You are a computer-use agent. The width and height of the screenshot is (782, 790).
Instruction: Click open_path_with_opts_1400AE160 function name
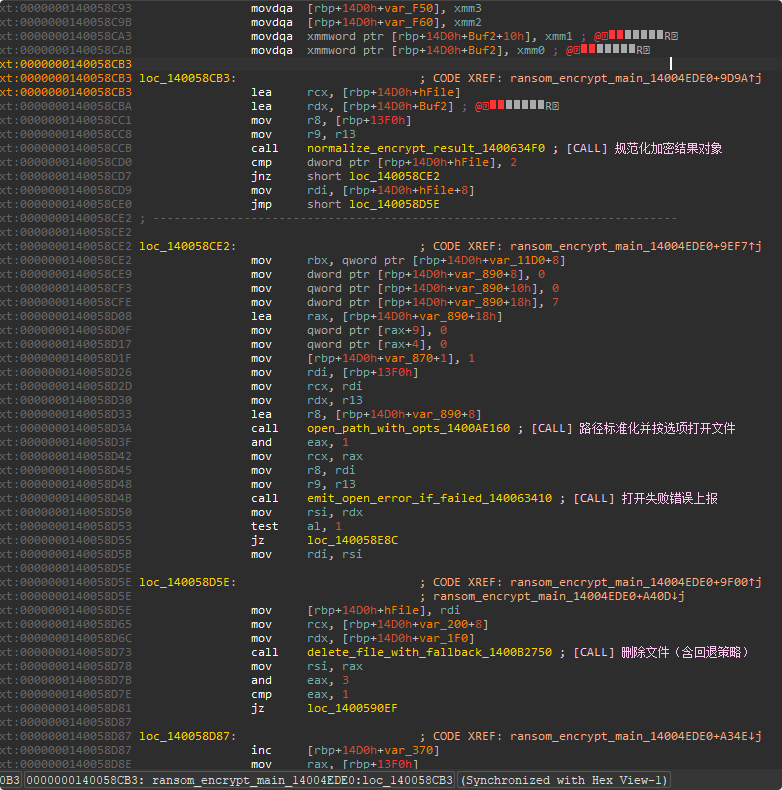tap(408, 428)
